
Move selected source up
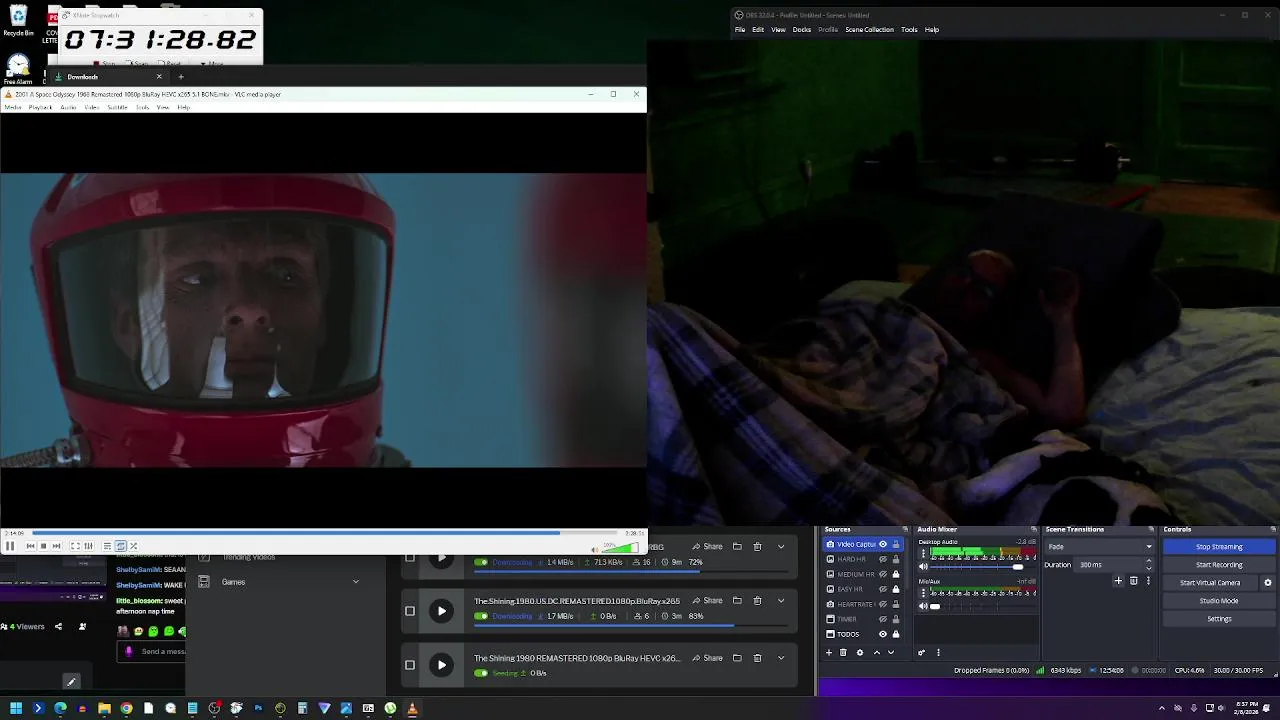coord(877,652)
